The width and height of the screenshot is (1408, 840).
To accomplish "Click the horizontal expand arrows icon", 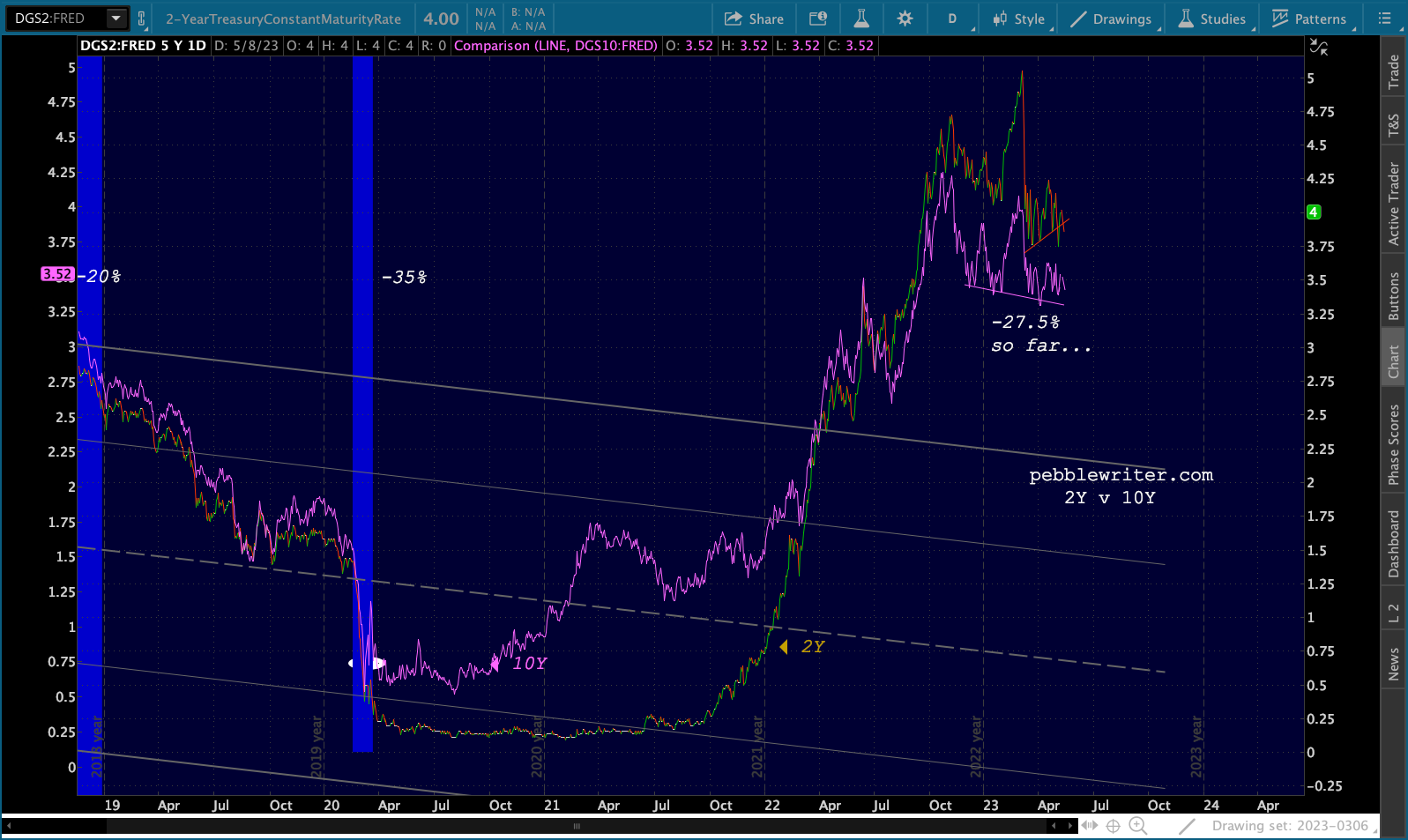I will click(x=1090, y=826).
